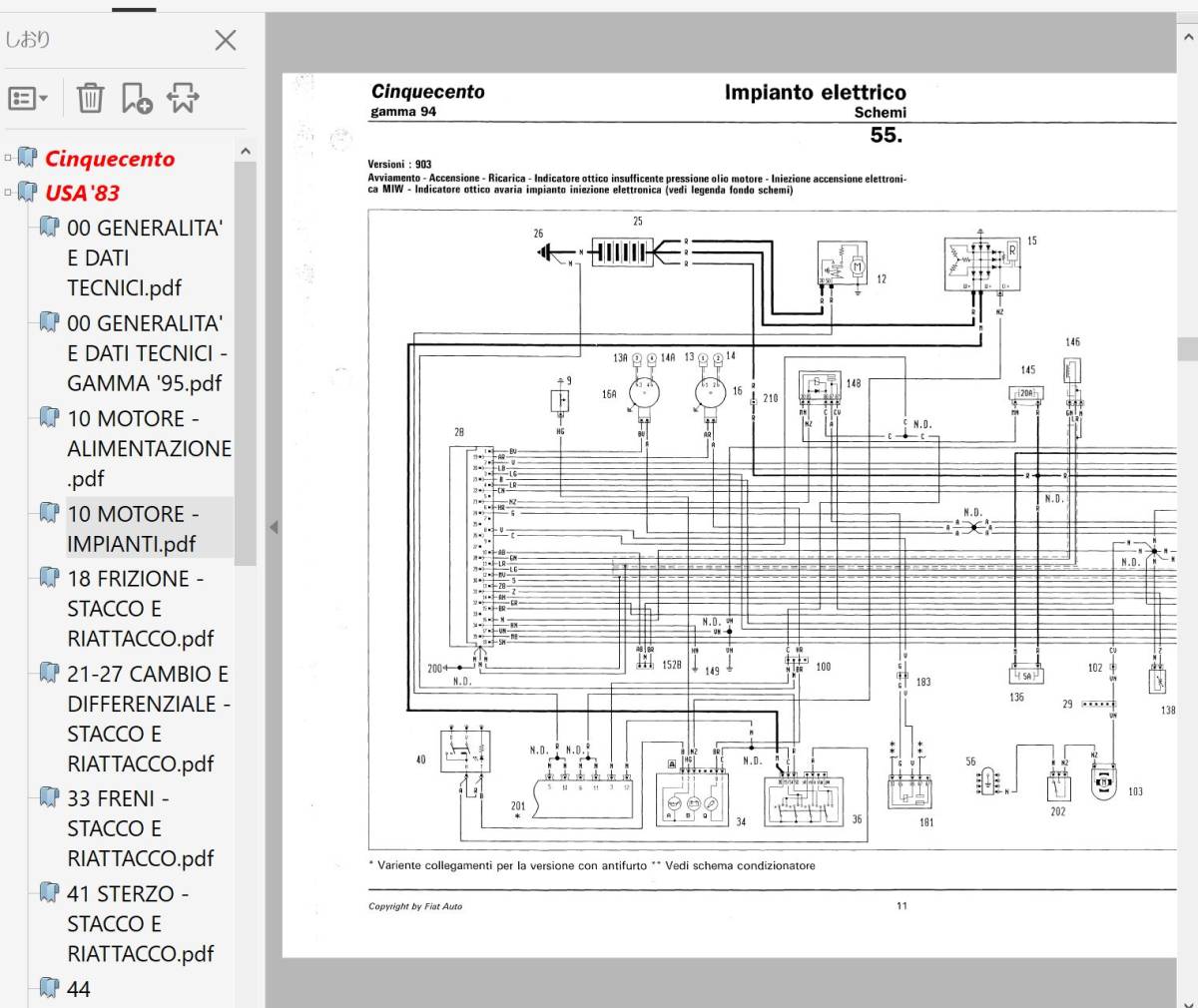Viewport: 1198px width, 1008px height.
Task: Click bookmark panel scroll-up arrow
Action: (x=246, y=151)
